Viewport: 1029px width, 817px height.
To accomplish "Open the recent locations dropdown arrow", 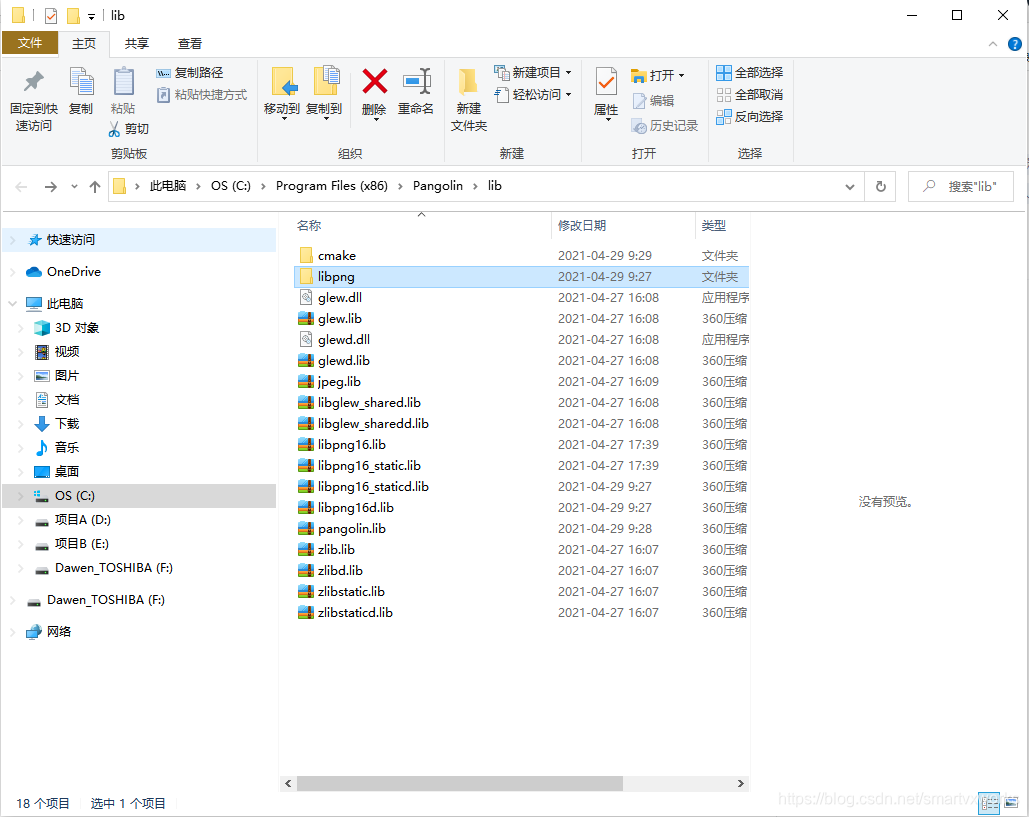I will click(x=74, y=187).
